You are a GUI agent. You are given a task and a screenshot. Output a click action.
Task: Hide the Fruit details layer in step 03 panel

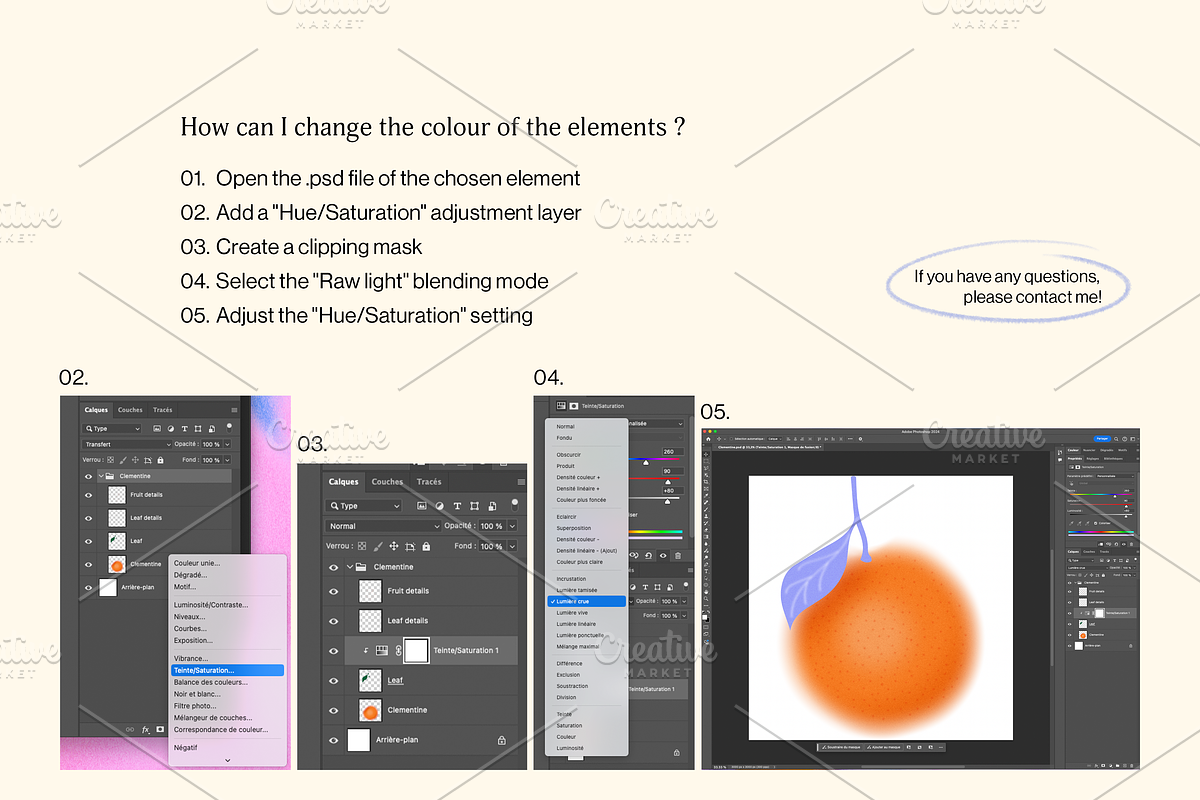point(334,592)
